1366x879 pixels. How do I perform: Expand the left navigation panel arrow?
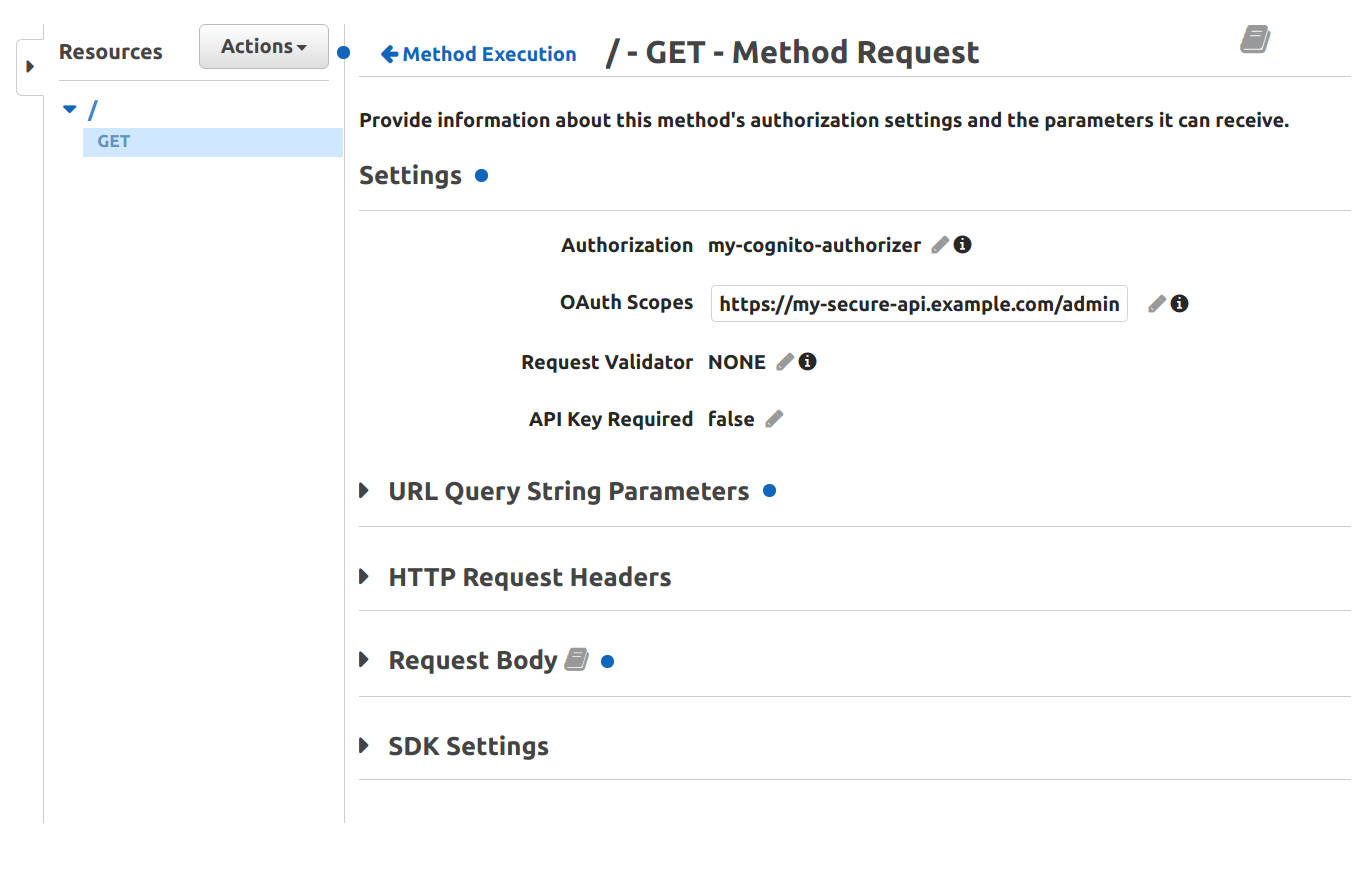(29, 67)
